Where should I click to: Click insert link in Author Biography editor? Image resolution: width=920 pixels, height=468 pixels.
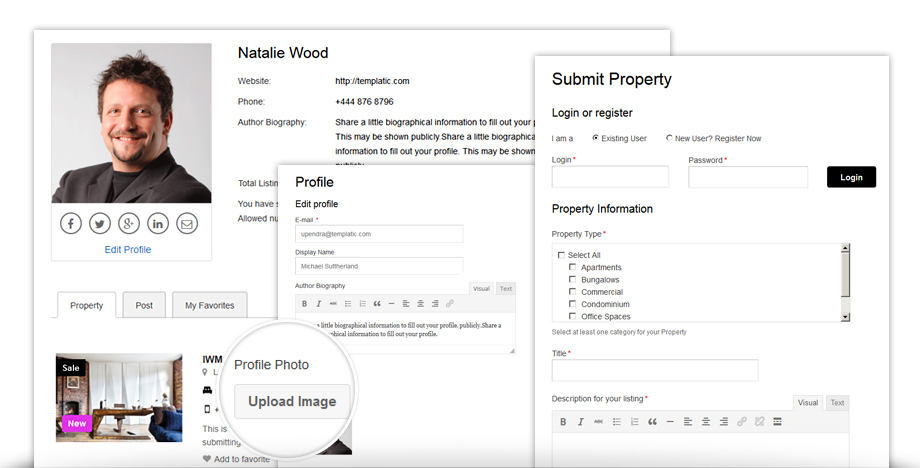click(x=449, y=304)
